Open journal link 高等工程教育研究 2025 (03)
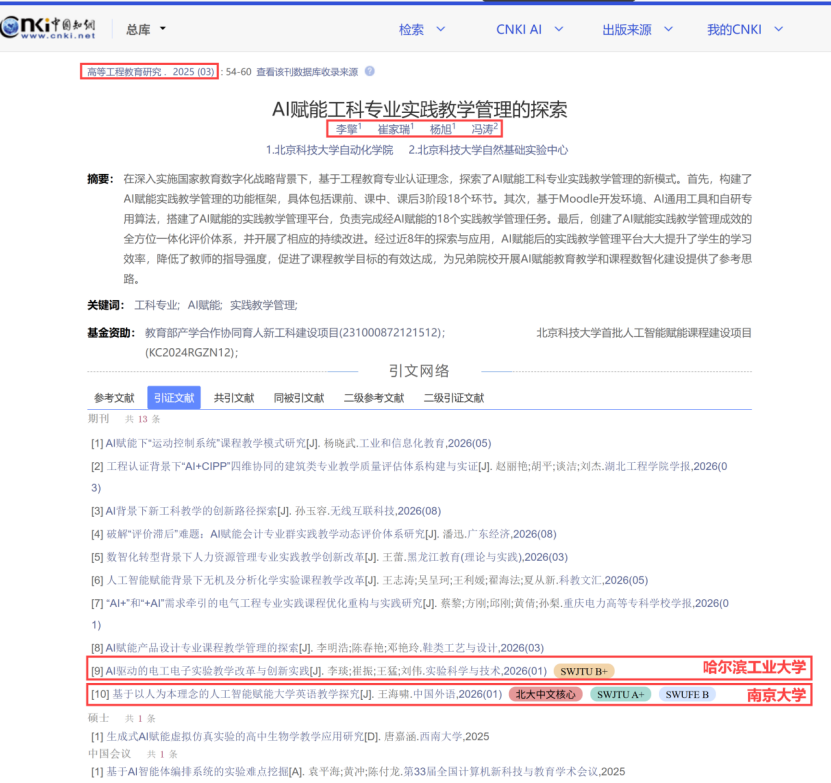The height and width of the screenshot is (783, 831). click(x=151, y=72)
